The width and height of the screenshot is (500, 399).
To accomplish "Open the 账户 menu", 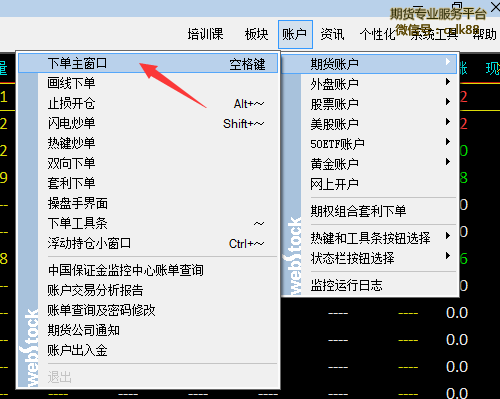I will [x=295, y=34].
